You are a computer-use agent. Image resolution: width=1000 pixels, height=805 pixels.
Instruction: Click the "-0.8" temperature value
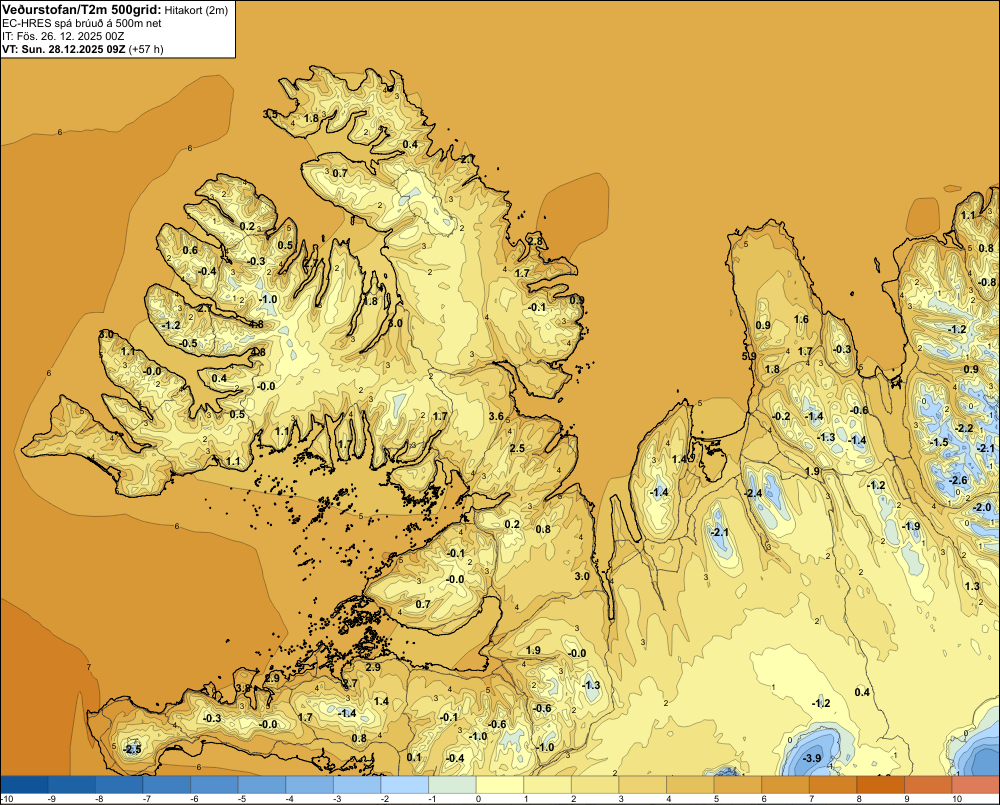987,282
